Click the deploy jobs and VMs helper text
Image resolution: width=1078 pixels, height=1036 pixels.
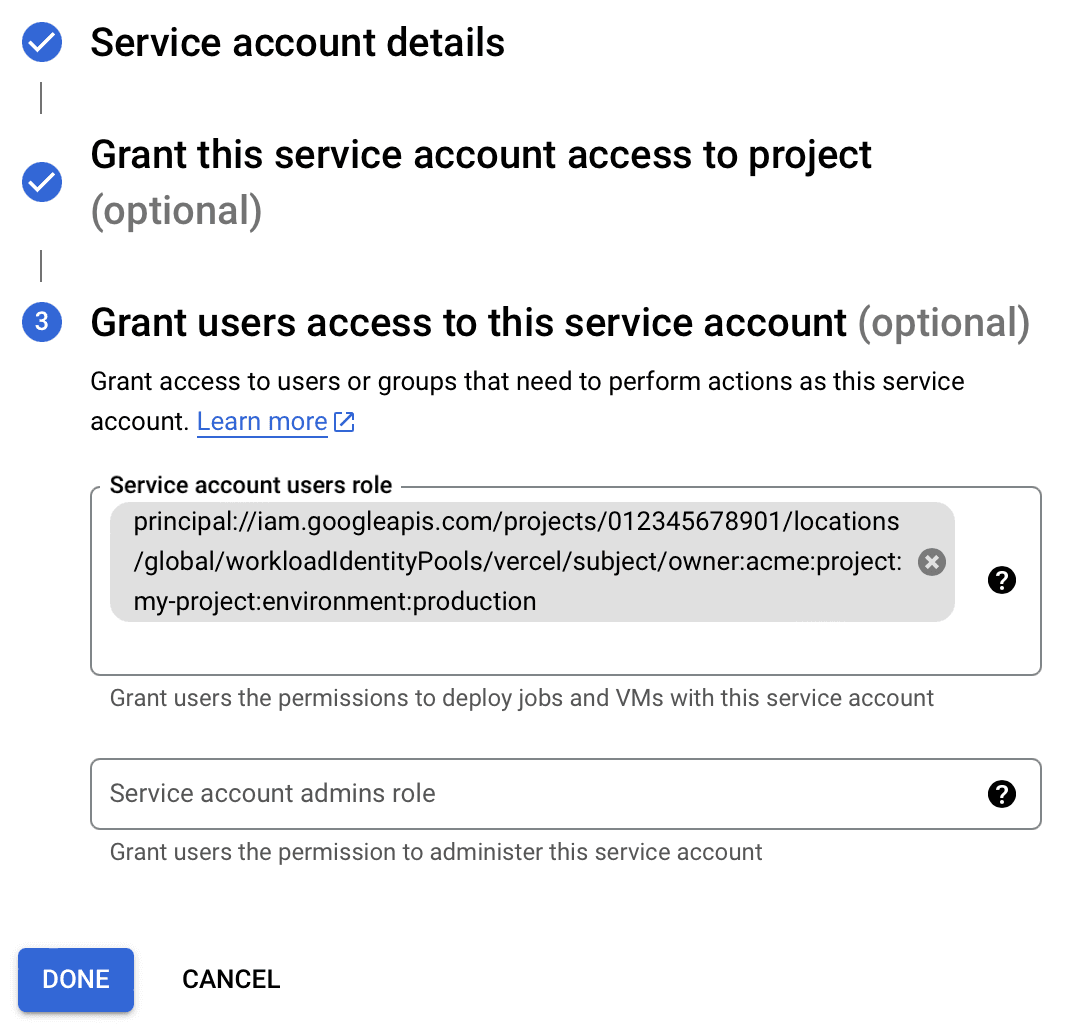pos(521,698)
